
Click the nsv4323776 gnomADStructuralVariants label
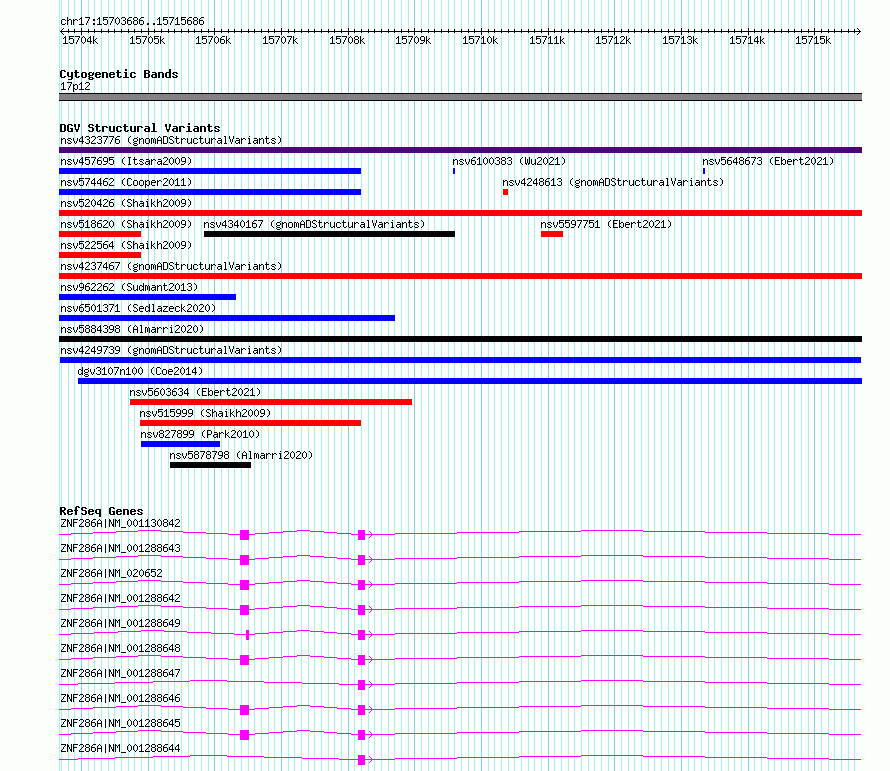pyautogui.click(x=171, y=140)
